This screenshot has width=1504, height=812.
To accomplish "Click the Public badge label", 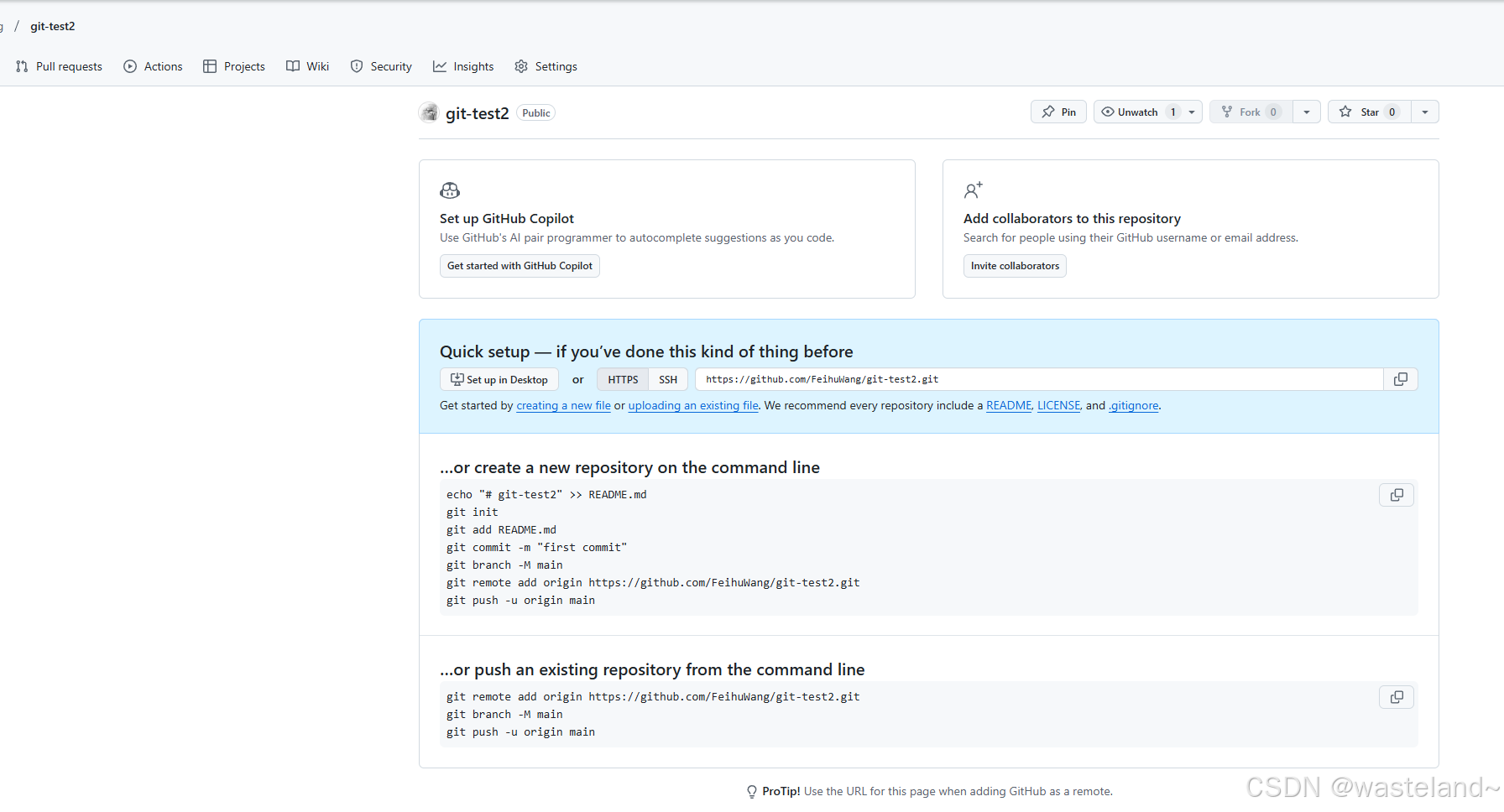I will coord(536,112).
